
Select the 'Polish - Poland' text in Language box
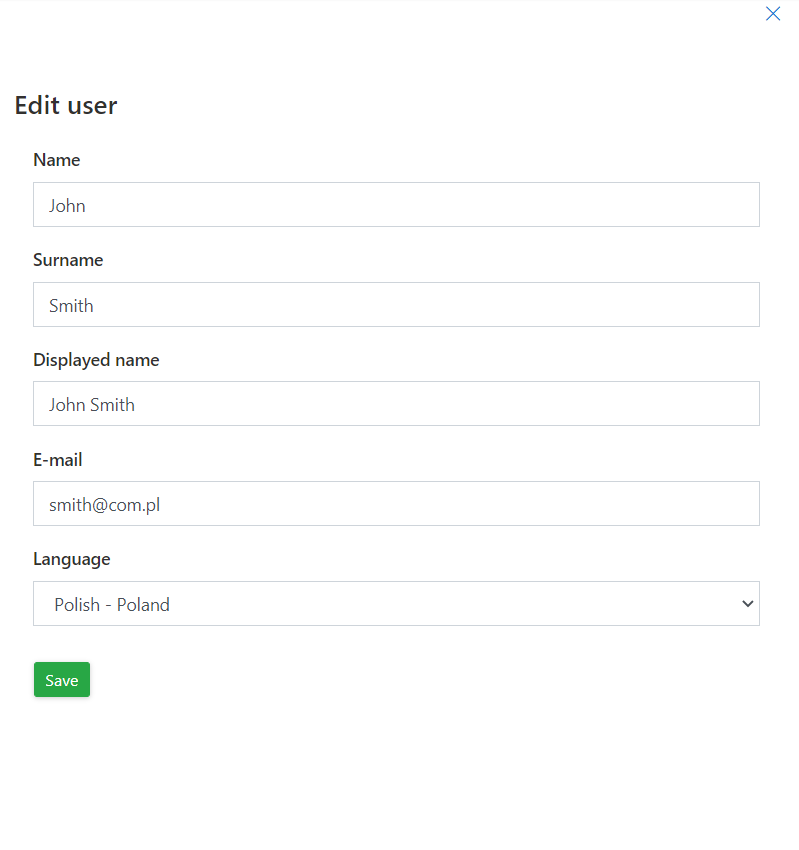coord(112,604)
